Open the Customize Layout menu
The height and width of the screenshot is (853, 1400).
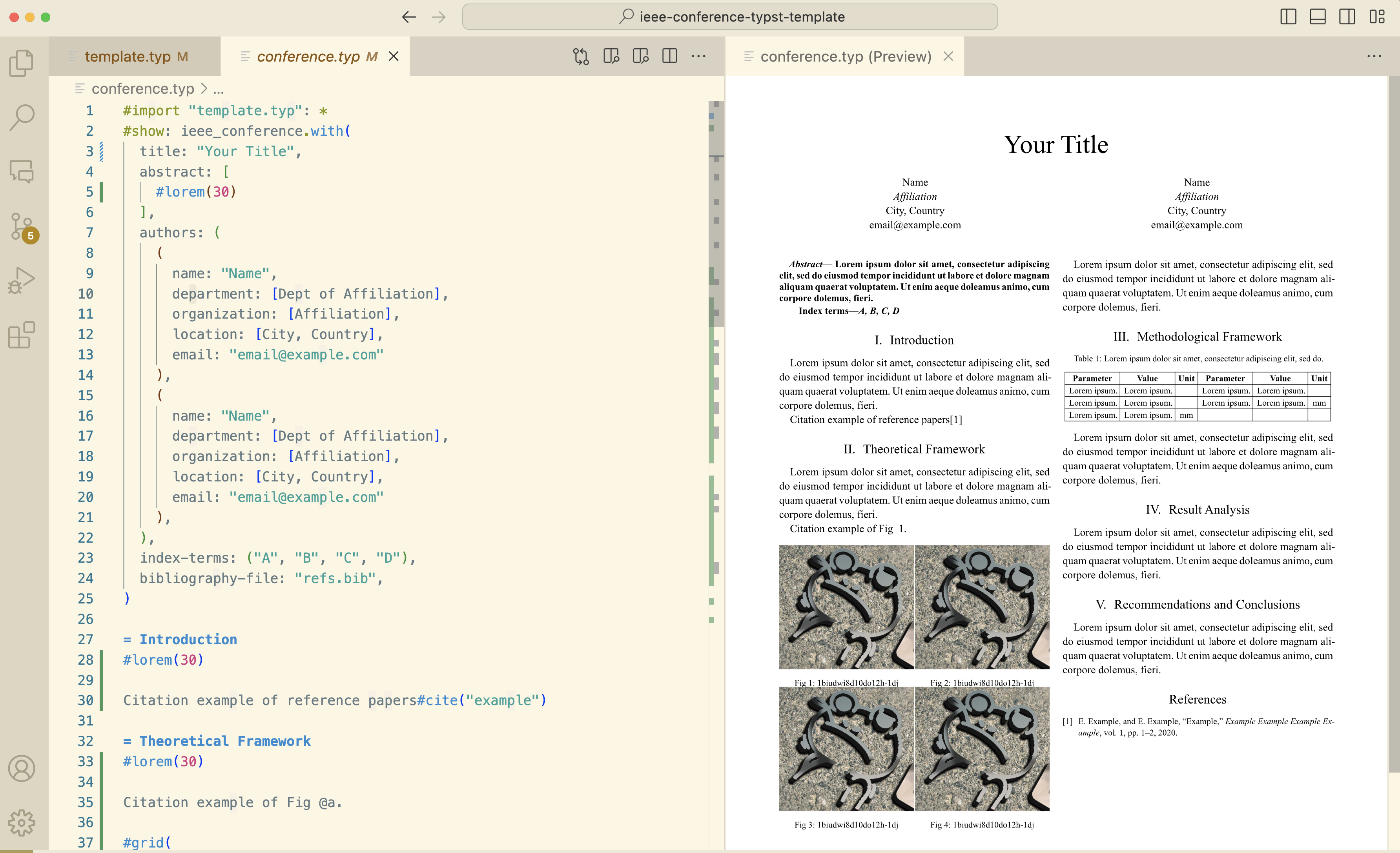pos(1377,16)
